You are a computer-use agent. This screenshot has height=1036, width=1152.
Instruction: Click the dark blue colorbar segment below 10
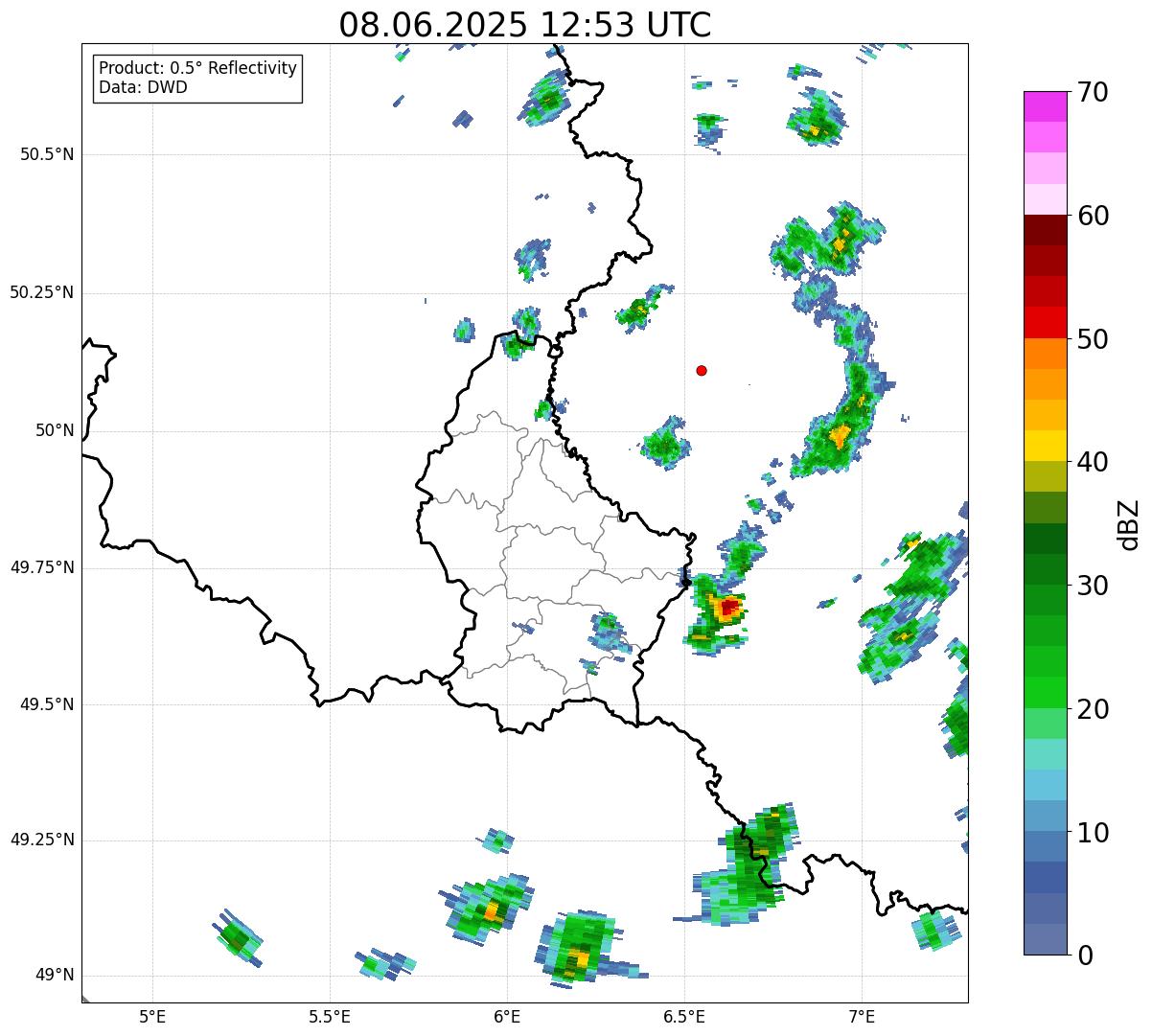click(x=1044, y=878)
